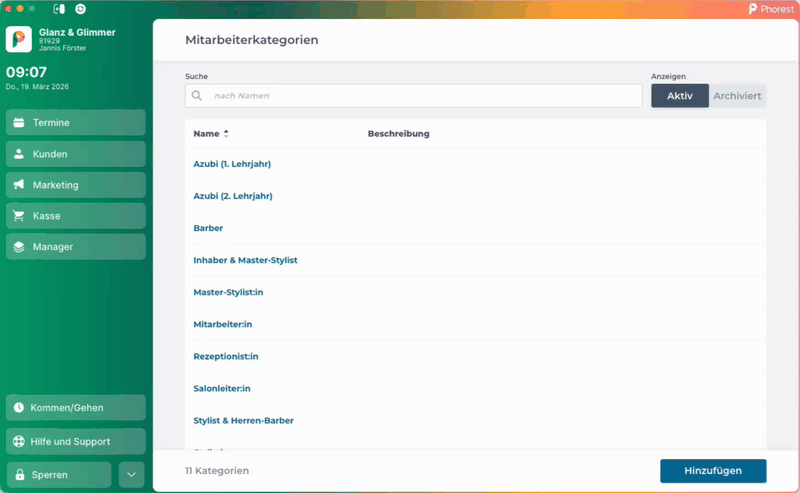Click the calendar icon beside Termine
The image size is (800, 493).
tap(19, 122)
